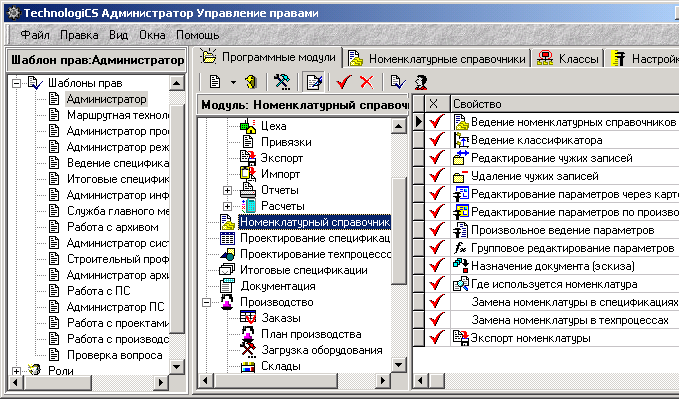Toggle checkmark for Назначение документа (эскиза)

coord(437,266)
